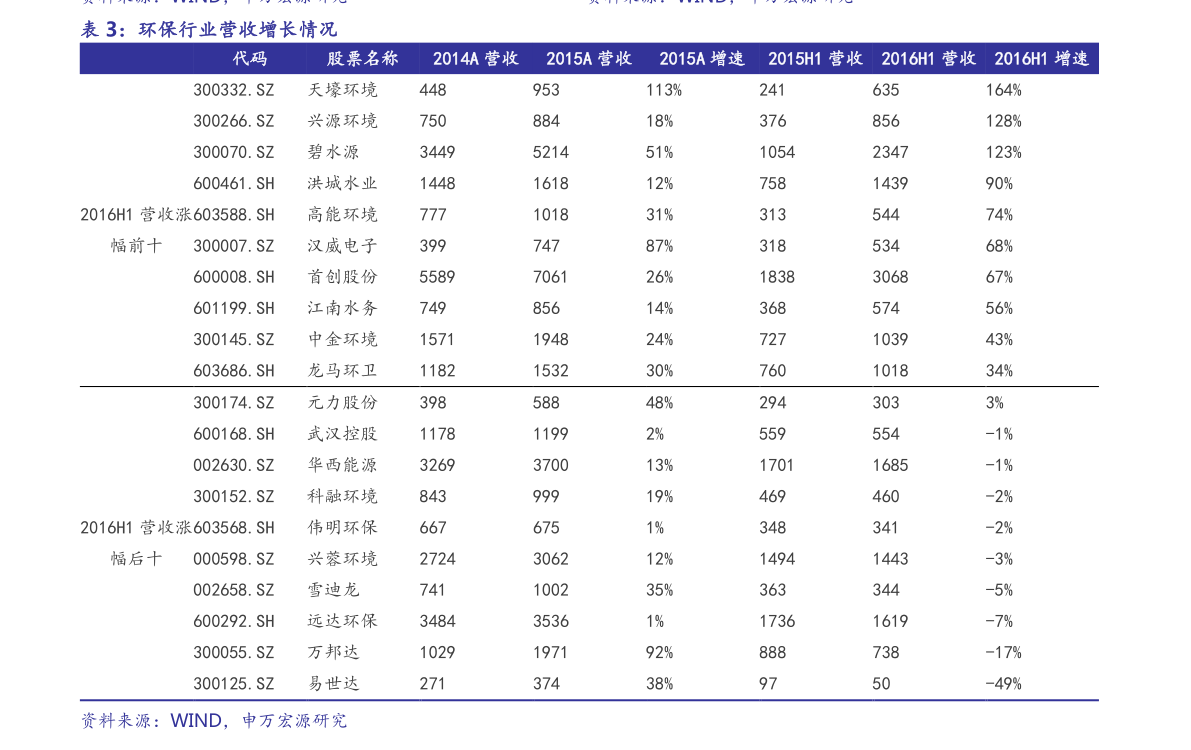
Task: Select stock code 300125.SZ
Action: point(233,684)
